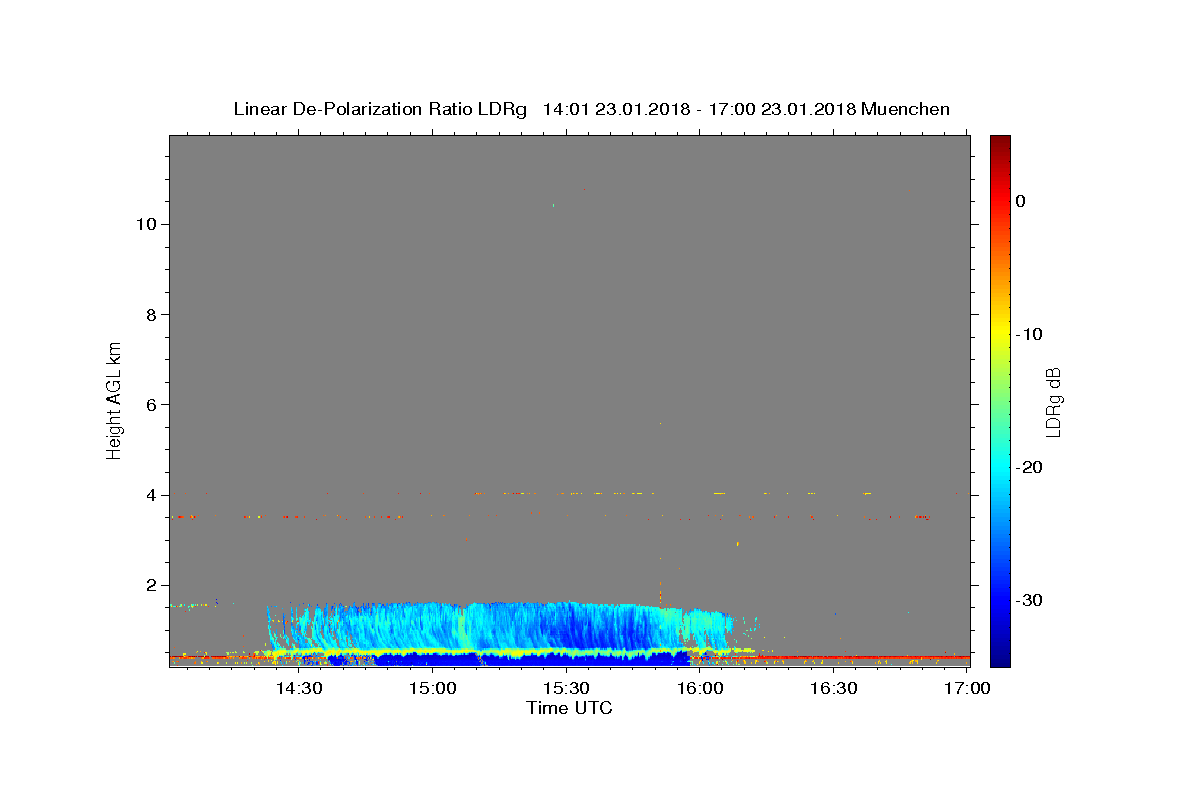
Task: Click the 'Muenchen' location in the title
Action: coord(905,109)
